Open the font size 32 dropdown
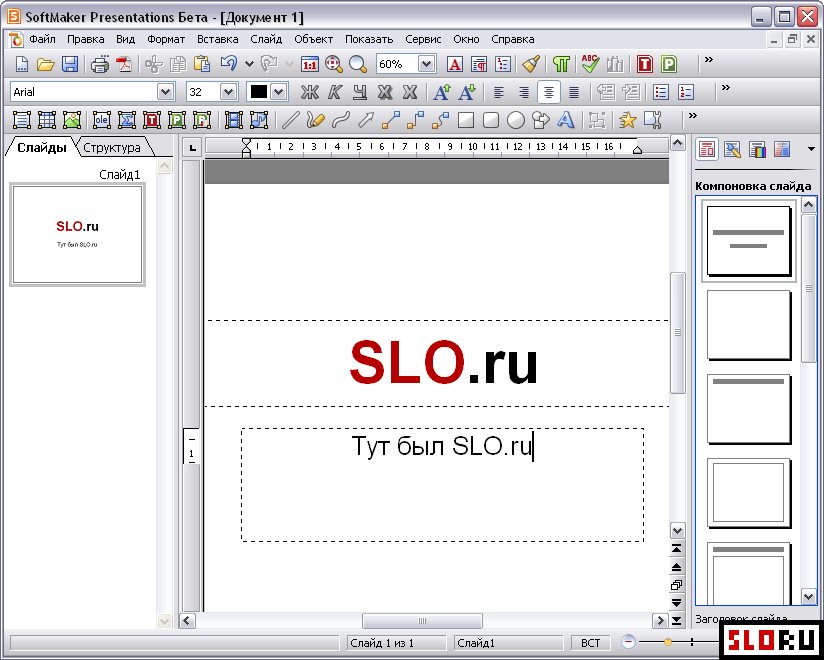This screenshot has height=660, width=824. 228,92
